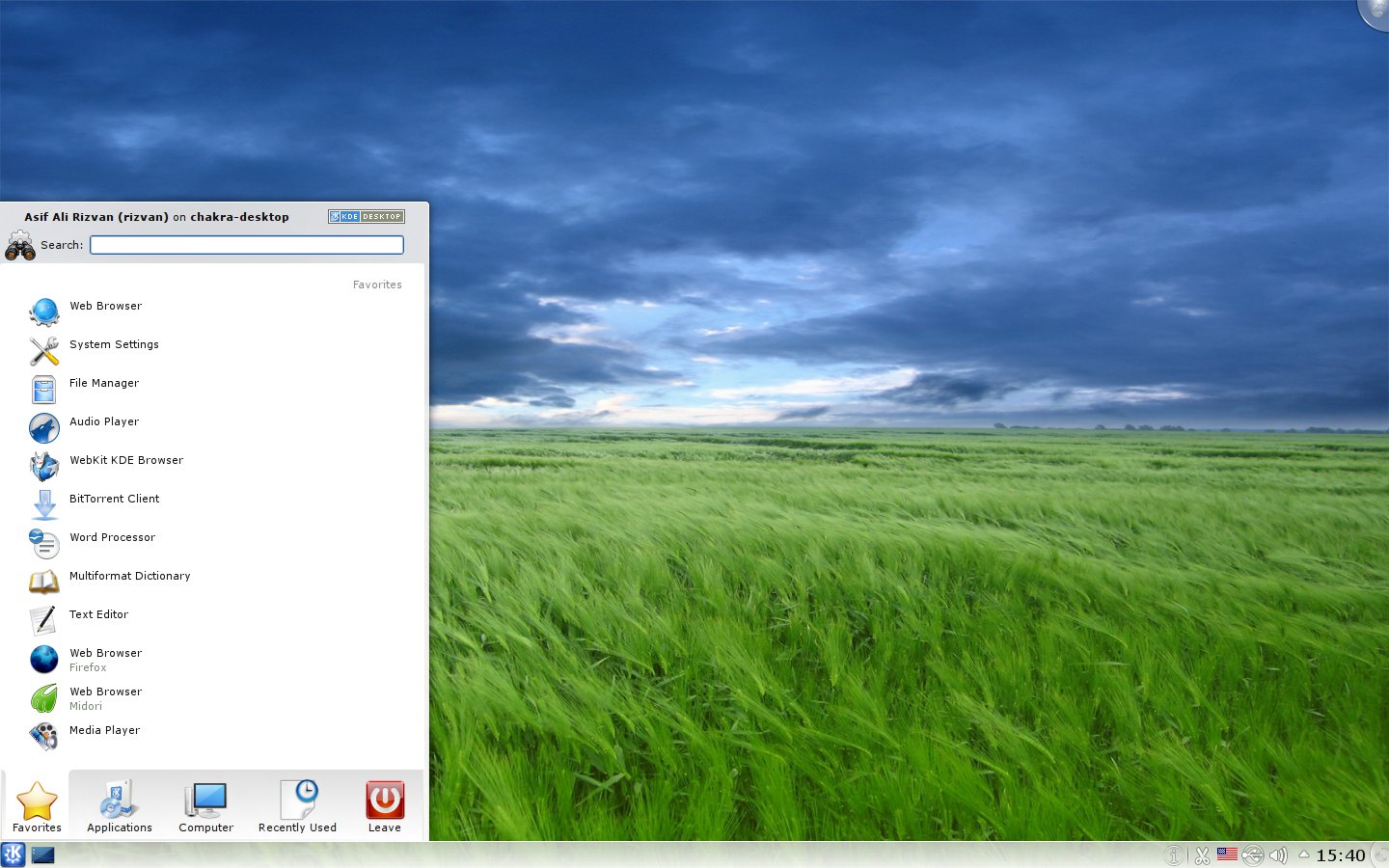Switch to the Recently Used tab
Screen dimensions: 1389x868
tap(297, 806)
